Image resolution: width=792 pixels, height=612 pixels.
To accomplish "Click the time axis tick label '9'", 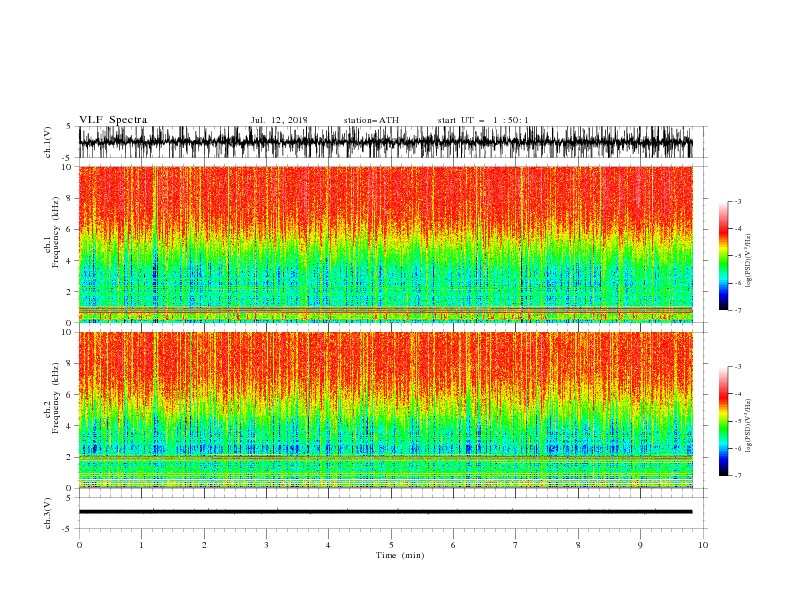I will coord(640,545).
